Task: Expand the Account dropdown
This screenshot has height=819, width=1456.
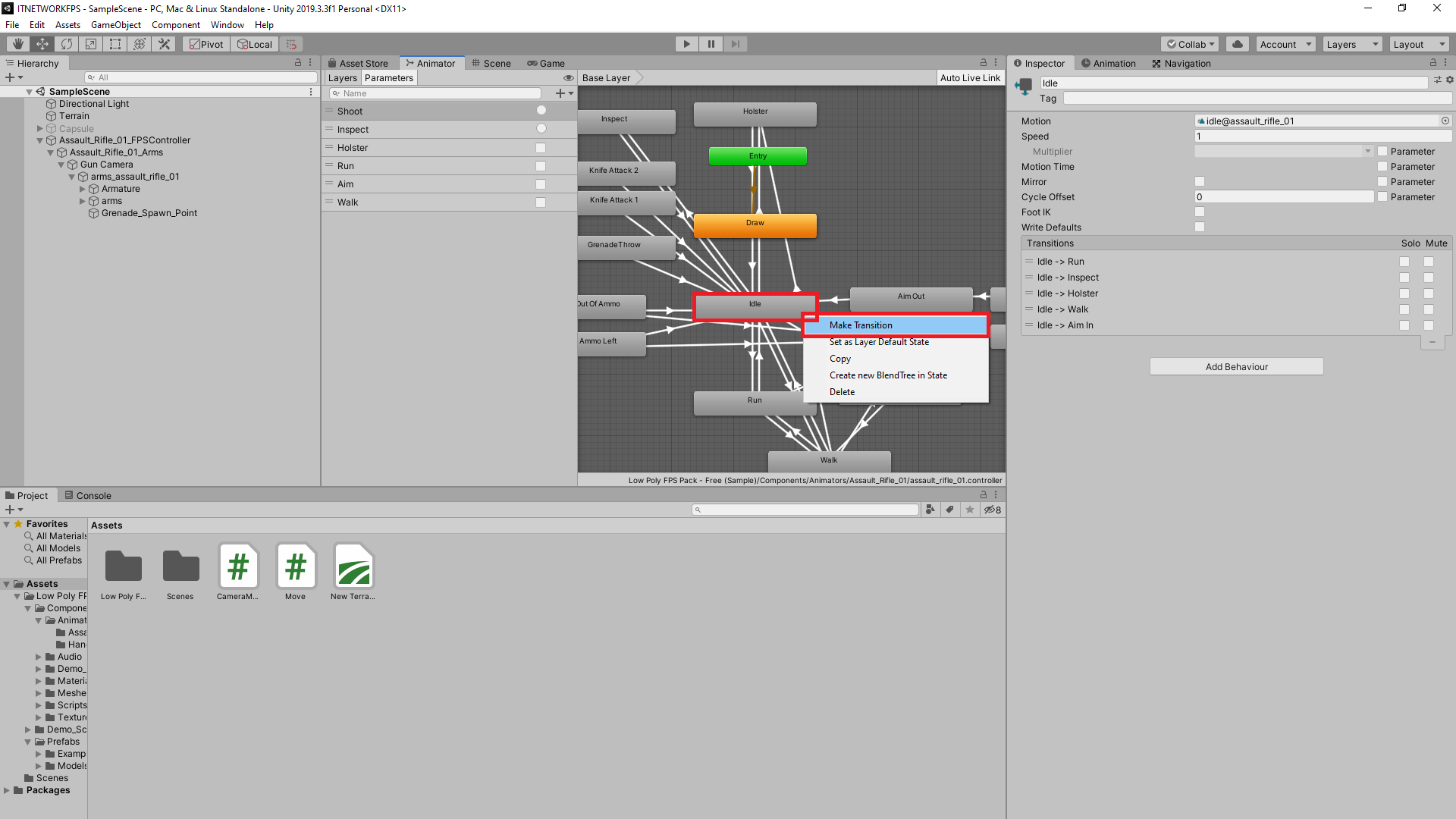Action: 1285,43
